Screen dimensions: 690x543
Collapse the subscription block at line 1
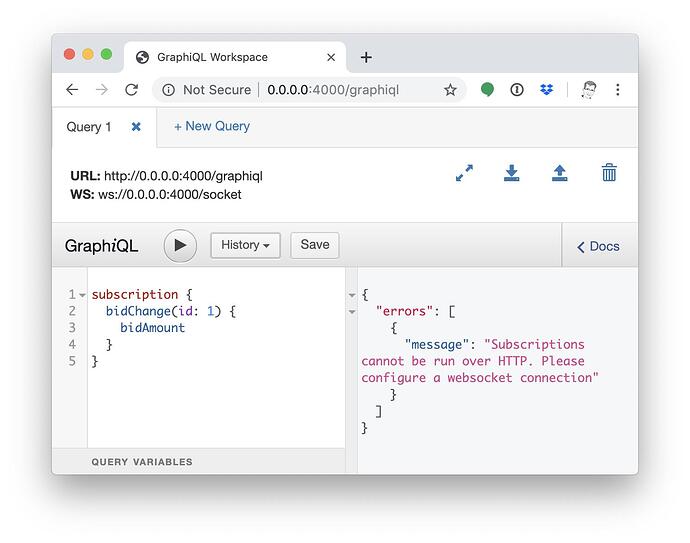[x=82, y=295]
